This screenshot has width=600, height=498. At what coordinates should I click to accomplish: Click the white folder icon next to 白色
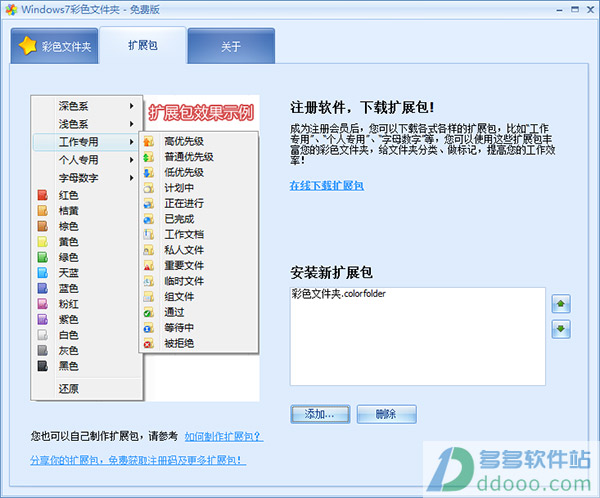(42, 335)
